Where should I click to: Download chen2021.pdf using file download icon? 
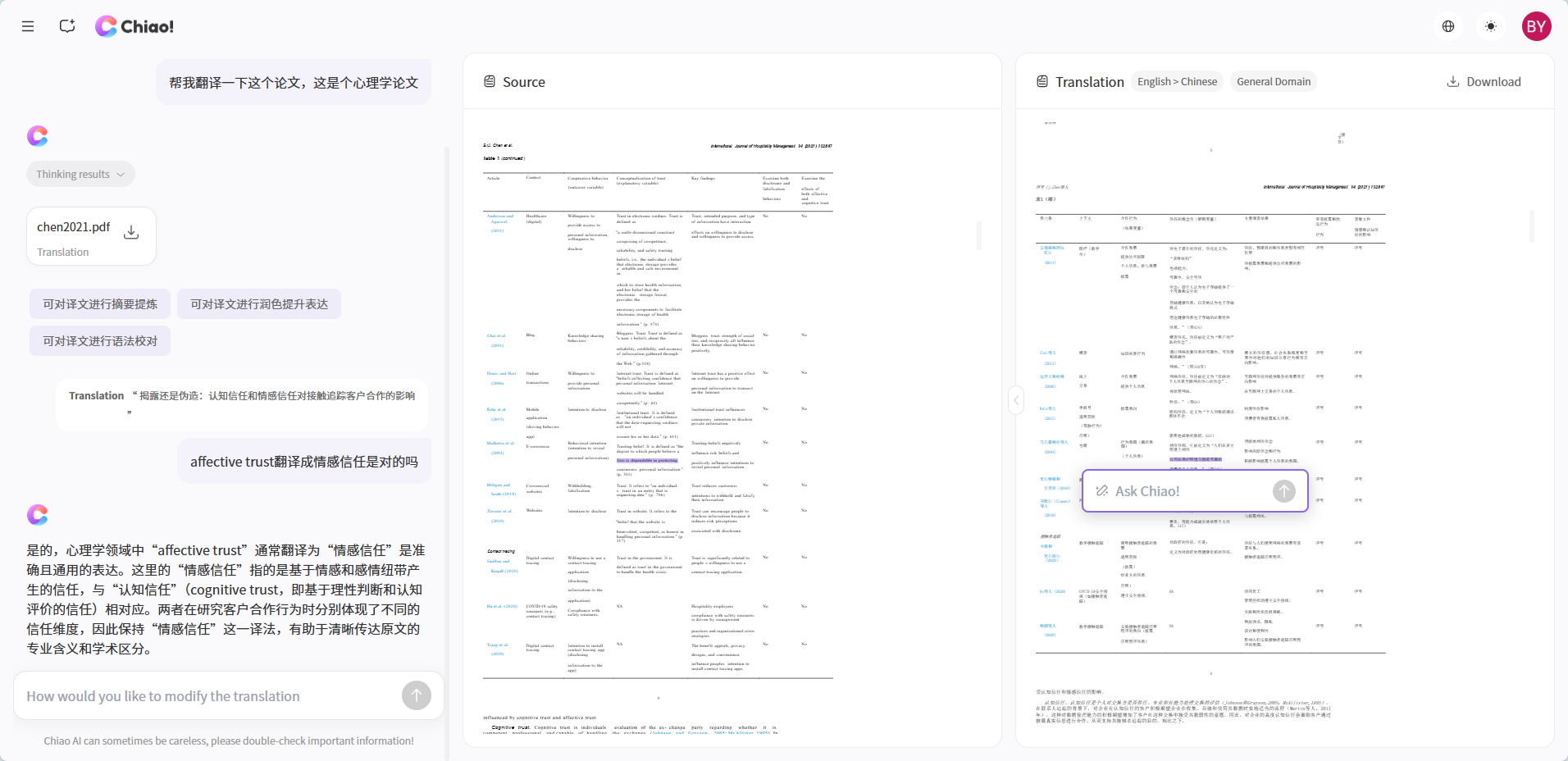tap(131, 233)
